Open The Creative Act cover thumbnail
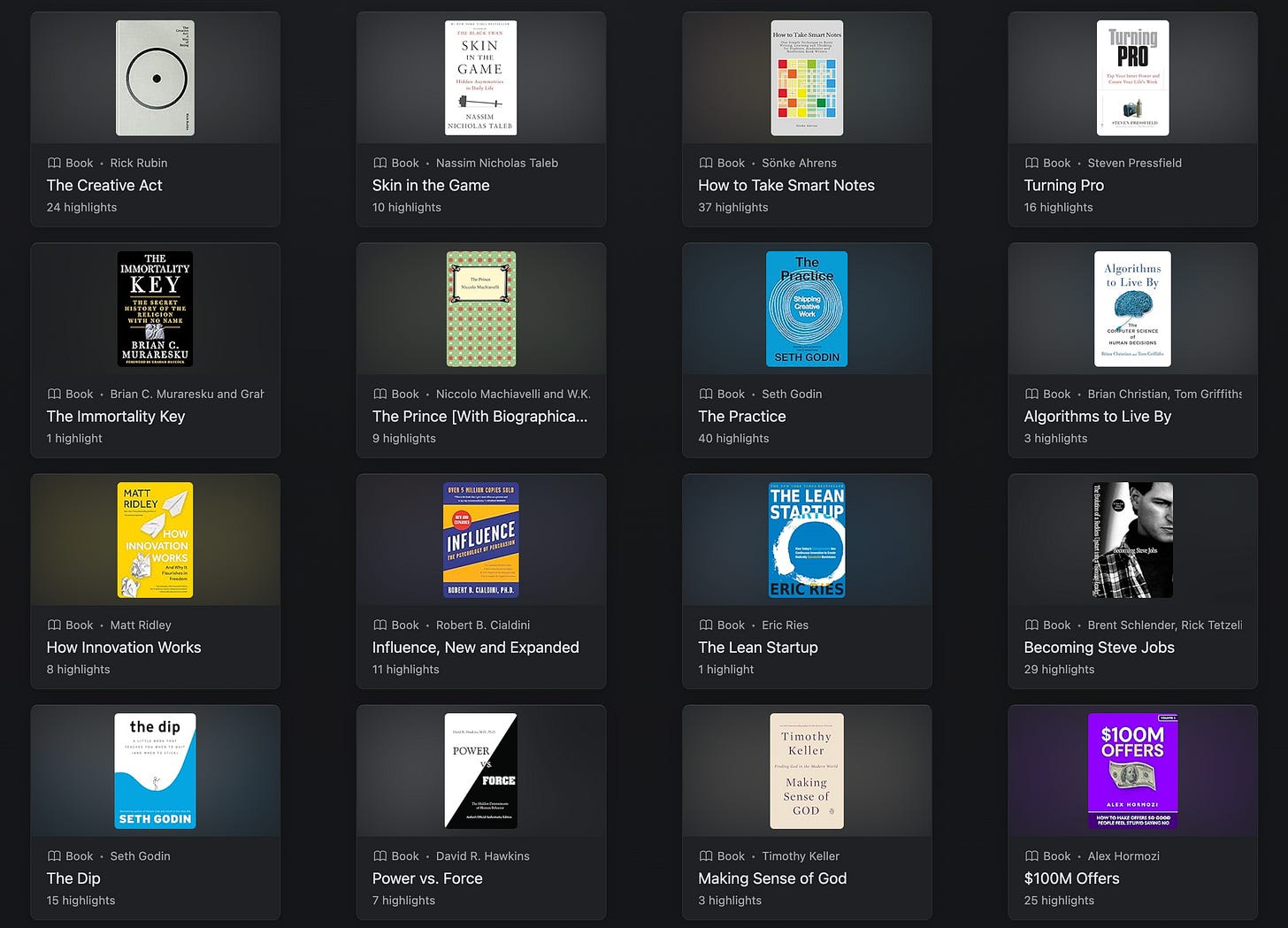The height and width of the screenshot is (928, 1288). pyautogui.click(x=155, y=78)
